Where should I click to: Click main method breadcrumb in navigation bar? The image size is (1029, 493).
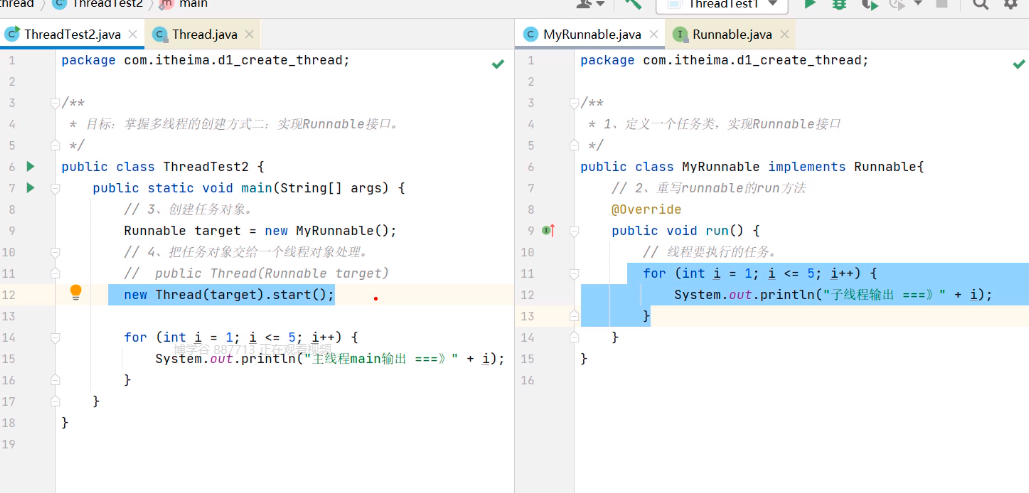point(184,4)
